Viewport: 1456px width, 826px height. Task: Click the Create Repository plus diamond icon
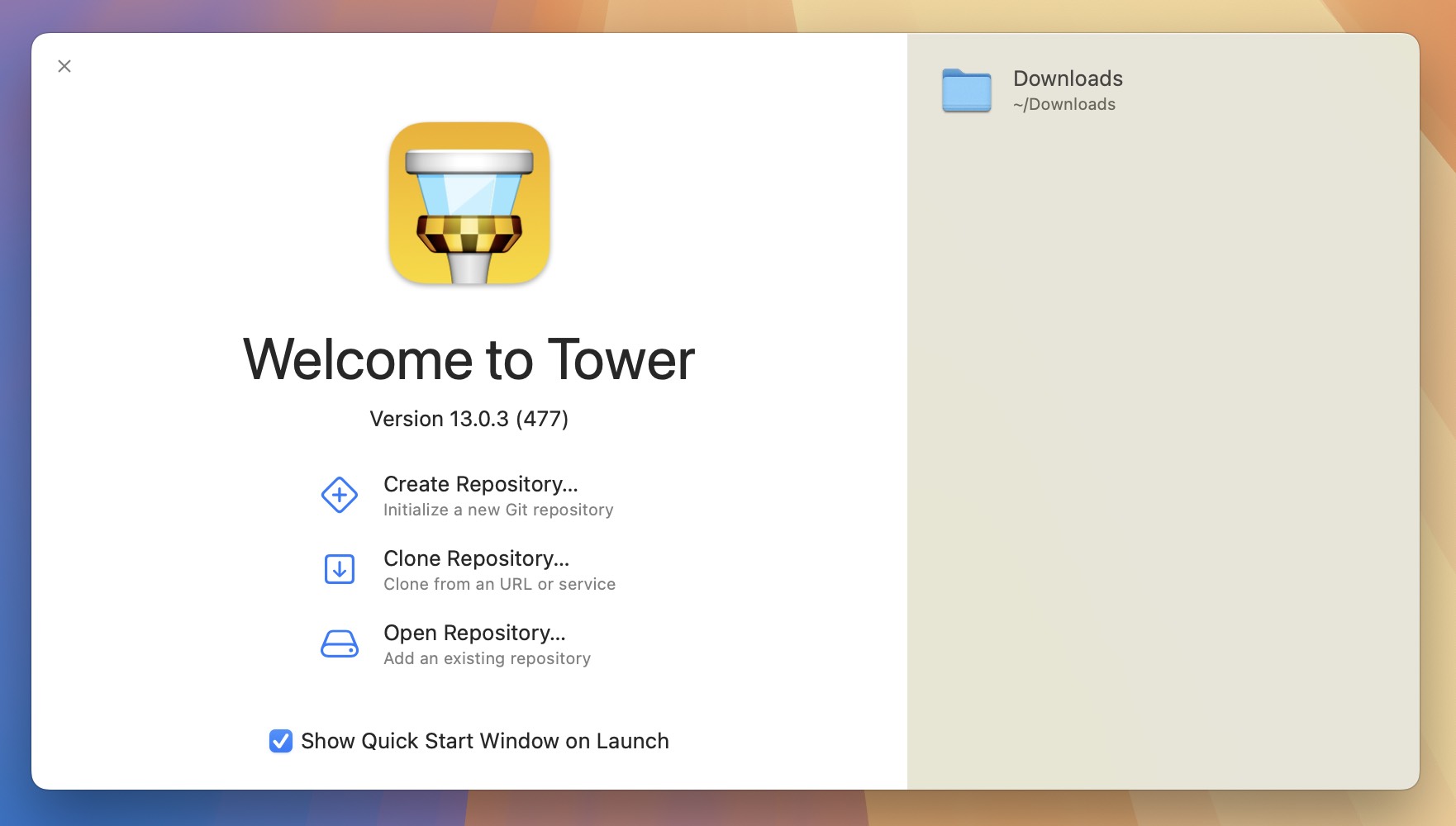click(x=340, y=496)
